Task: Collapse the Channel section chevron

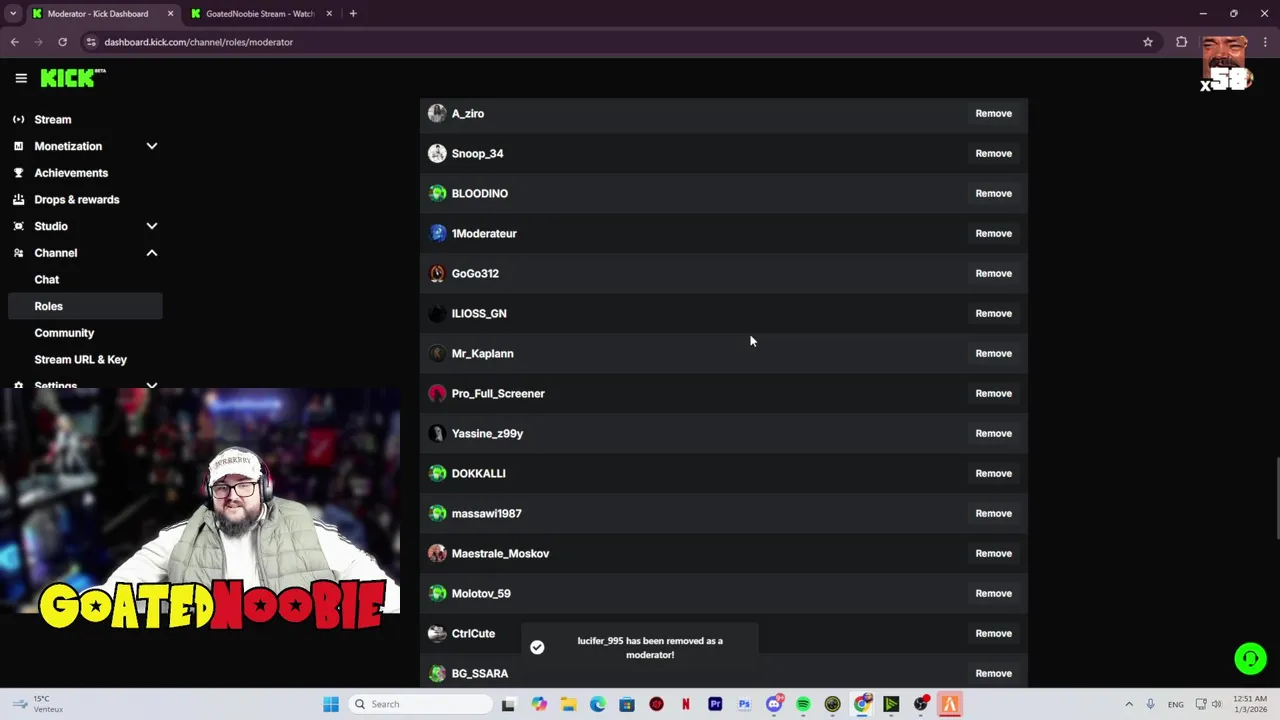Action: [152, 253]
